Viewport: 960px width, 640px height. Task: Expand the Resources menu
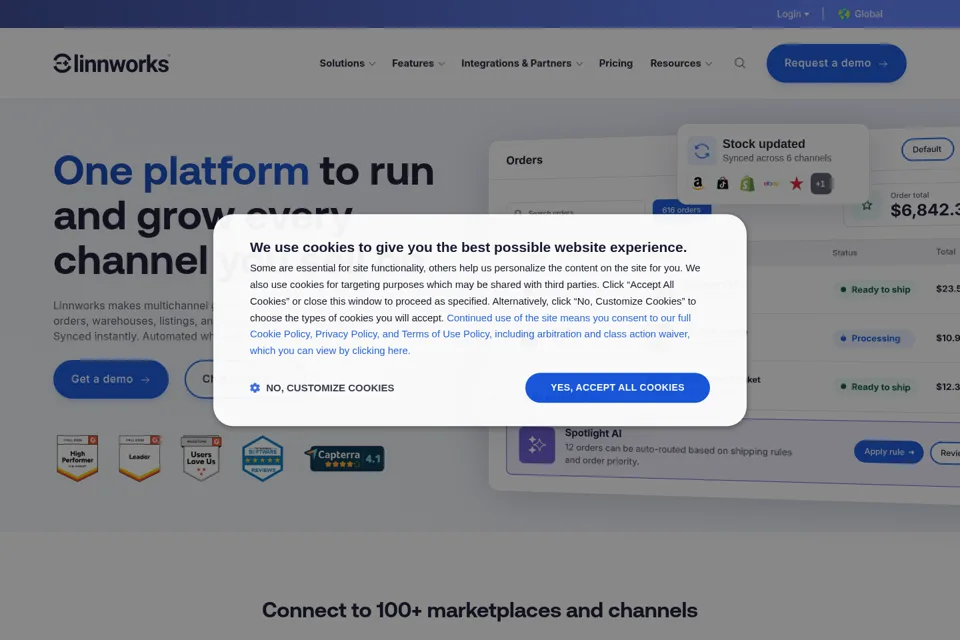(x=681, y=63)
